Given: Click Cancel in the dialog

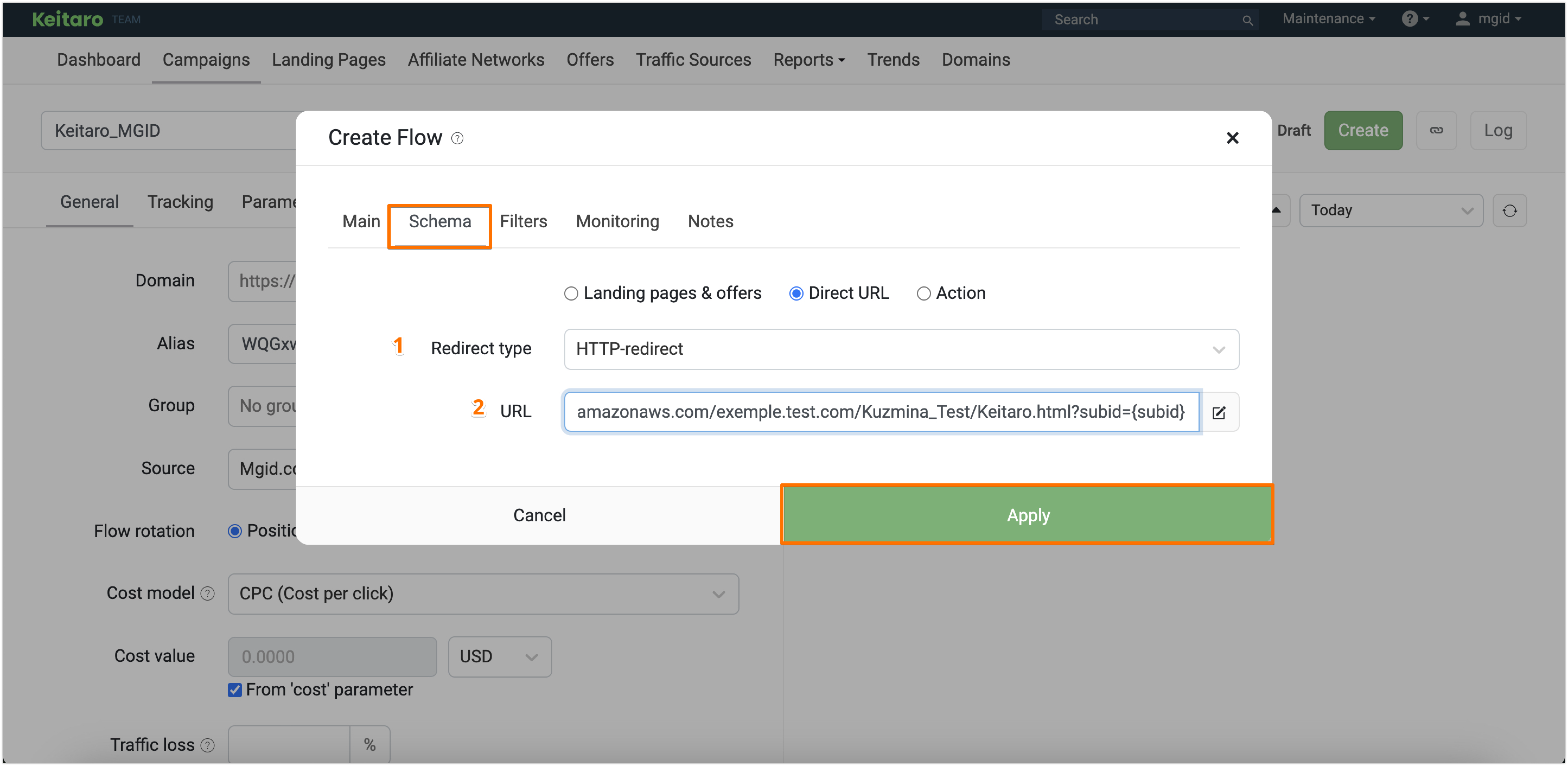Looking at the screenshot, I should (539, 515).
